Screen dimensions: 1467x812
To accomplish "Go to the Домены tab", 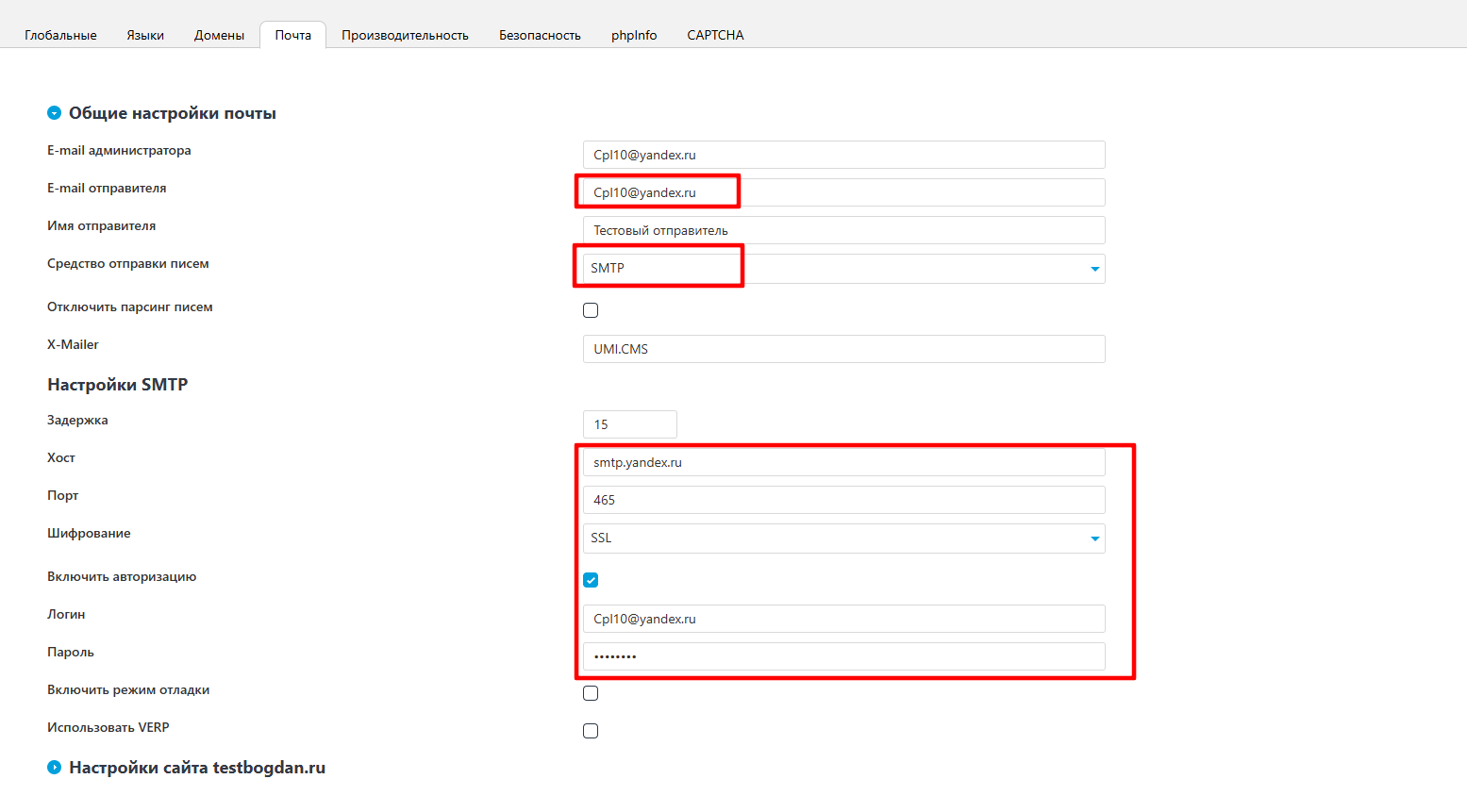I will (219, 35).
